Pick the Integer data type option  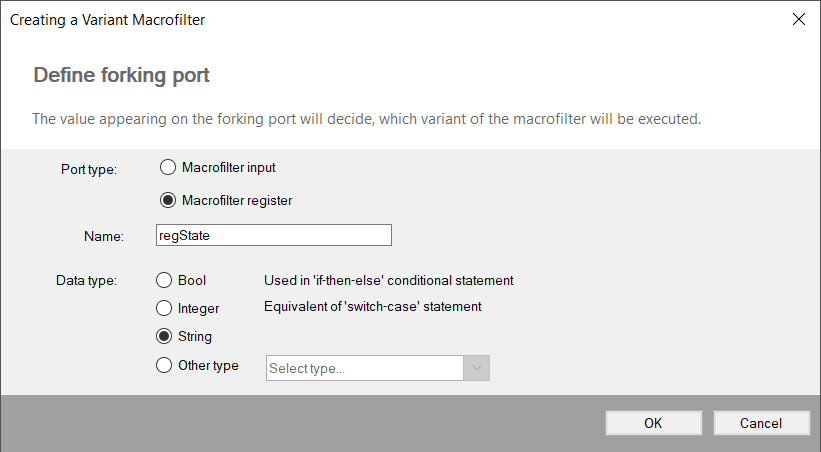tap(164, 309)
